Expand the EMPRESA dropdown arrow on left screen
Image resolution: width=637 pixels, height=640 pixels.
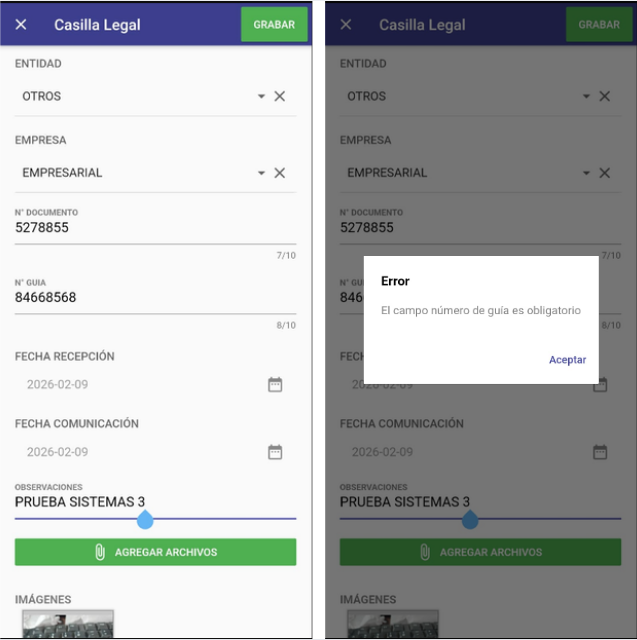point(261,173)
